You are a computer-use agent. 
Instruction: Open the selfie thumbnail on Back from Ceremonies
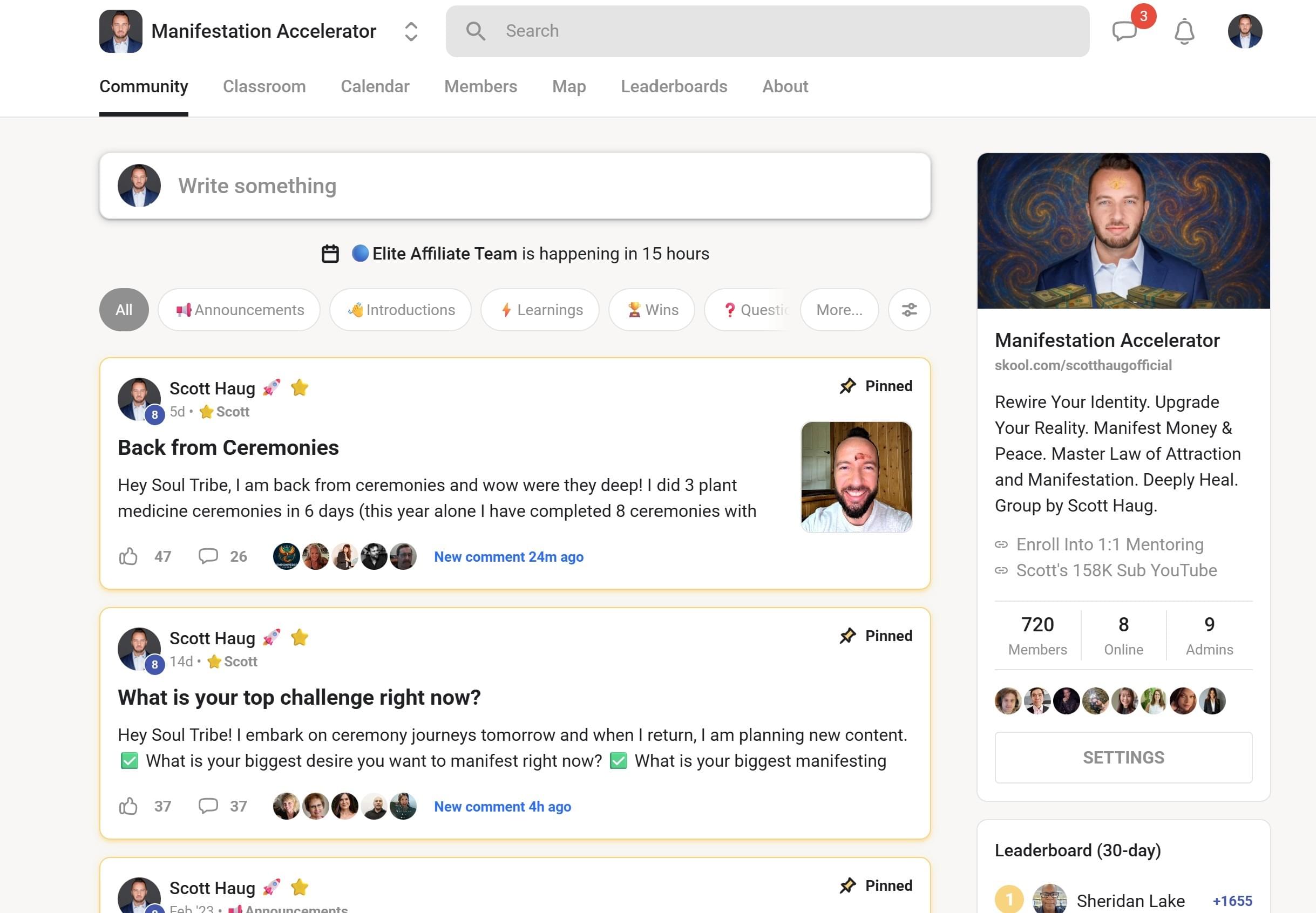(857, 477)
